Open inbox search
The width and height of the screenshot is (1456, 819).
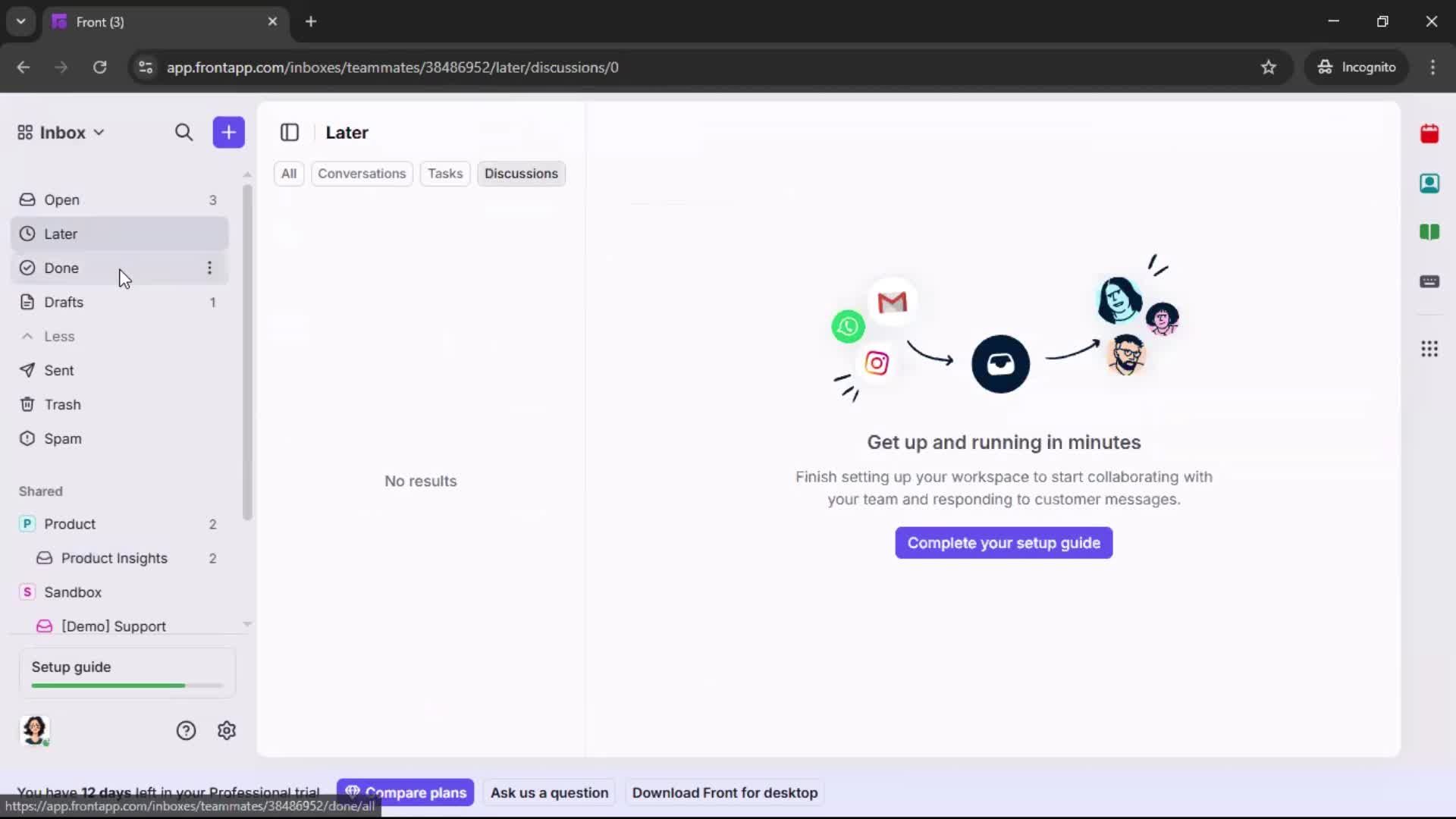(x=184, y=132)
